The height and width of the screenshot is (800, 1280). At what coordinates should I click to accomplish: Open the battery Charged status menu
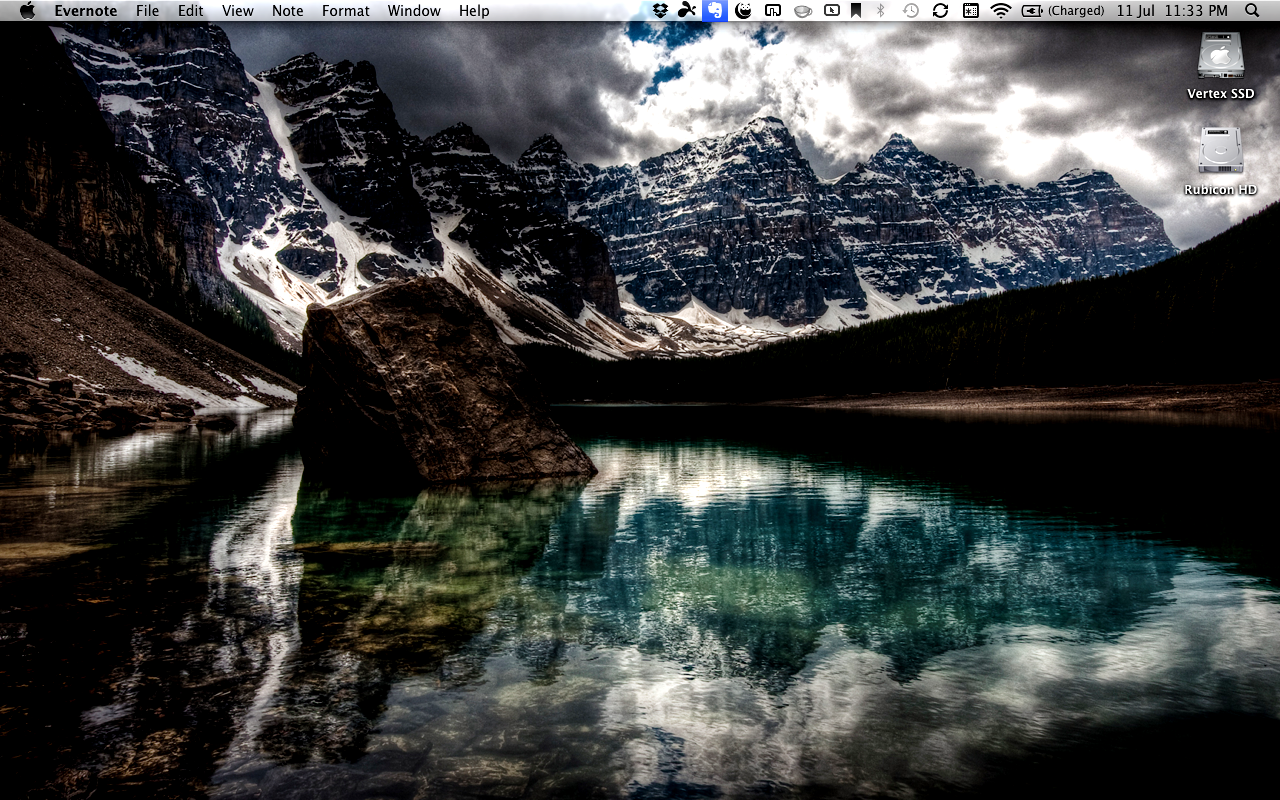1063,10
